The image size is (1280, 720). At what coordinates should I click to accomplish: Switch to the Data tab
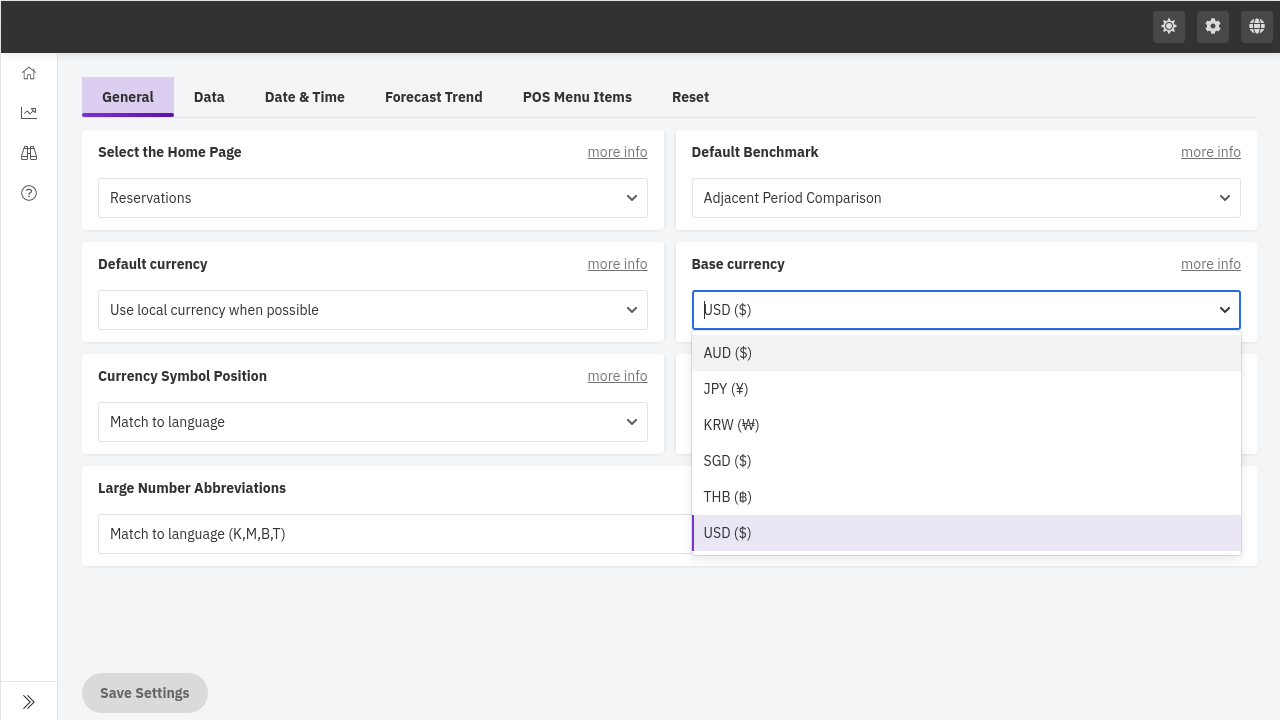209,97
